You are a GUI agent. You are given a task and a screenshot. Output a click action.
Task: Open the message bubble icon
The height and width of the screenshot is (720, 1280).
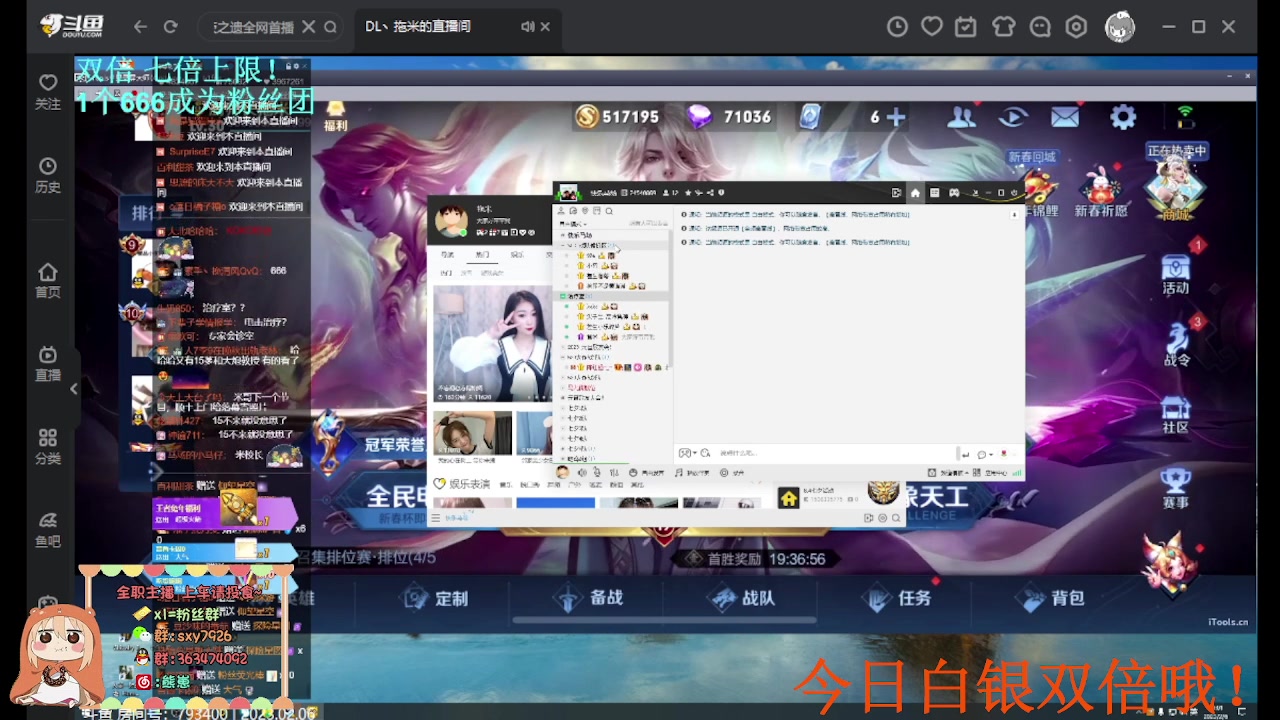tap(1040, 27)
